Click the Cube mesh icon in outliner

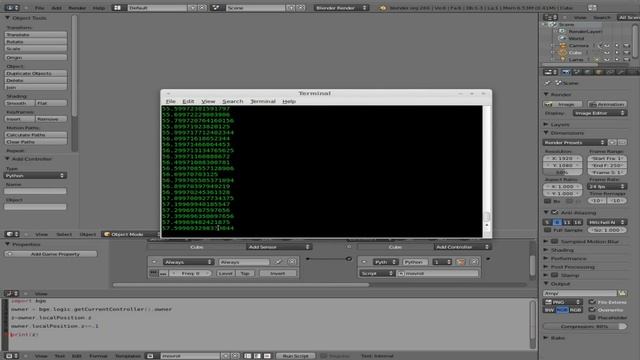pyautogui.click(x=563, y=53)
